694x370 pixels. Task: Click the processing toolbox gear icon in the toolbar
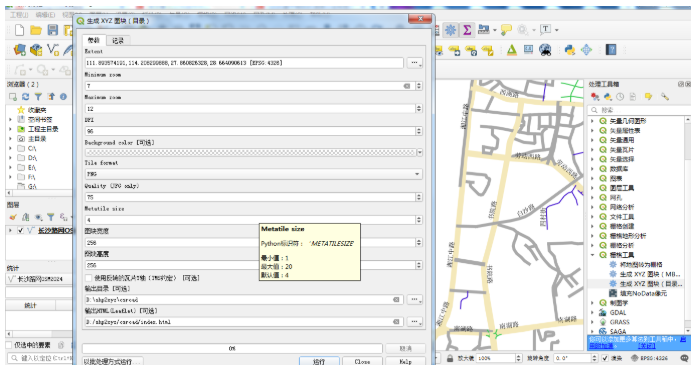[x=451, y=30]
